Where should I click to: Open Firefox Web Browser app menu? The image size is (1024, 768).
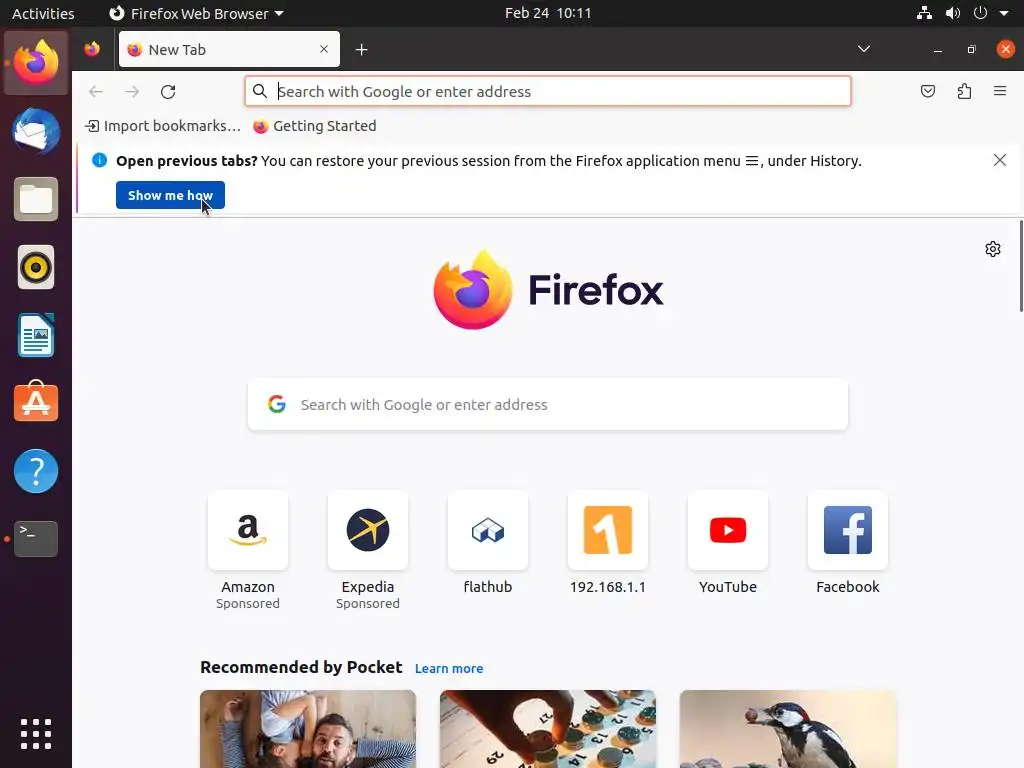196,13
